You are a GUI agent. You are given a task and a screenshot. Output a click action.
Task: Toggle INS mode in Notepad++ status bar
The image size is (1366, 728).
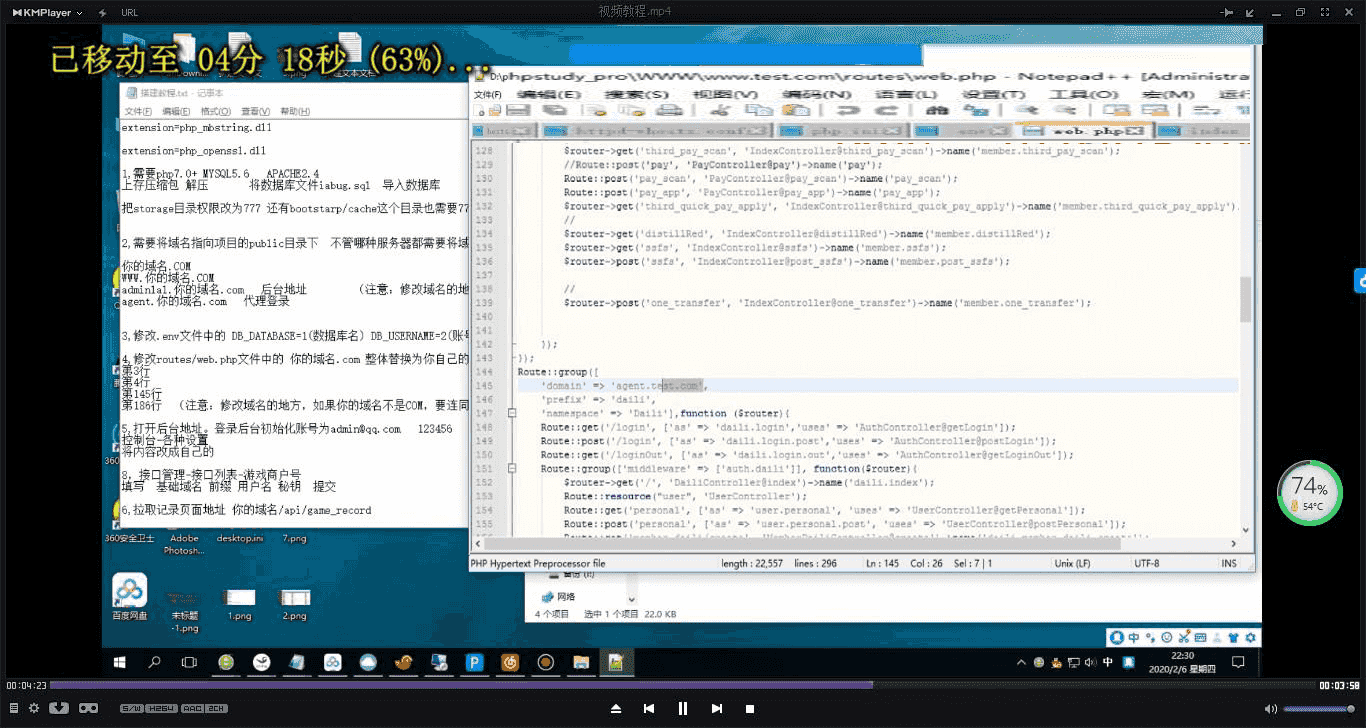tap(1229, 563)
